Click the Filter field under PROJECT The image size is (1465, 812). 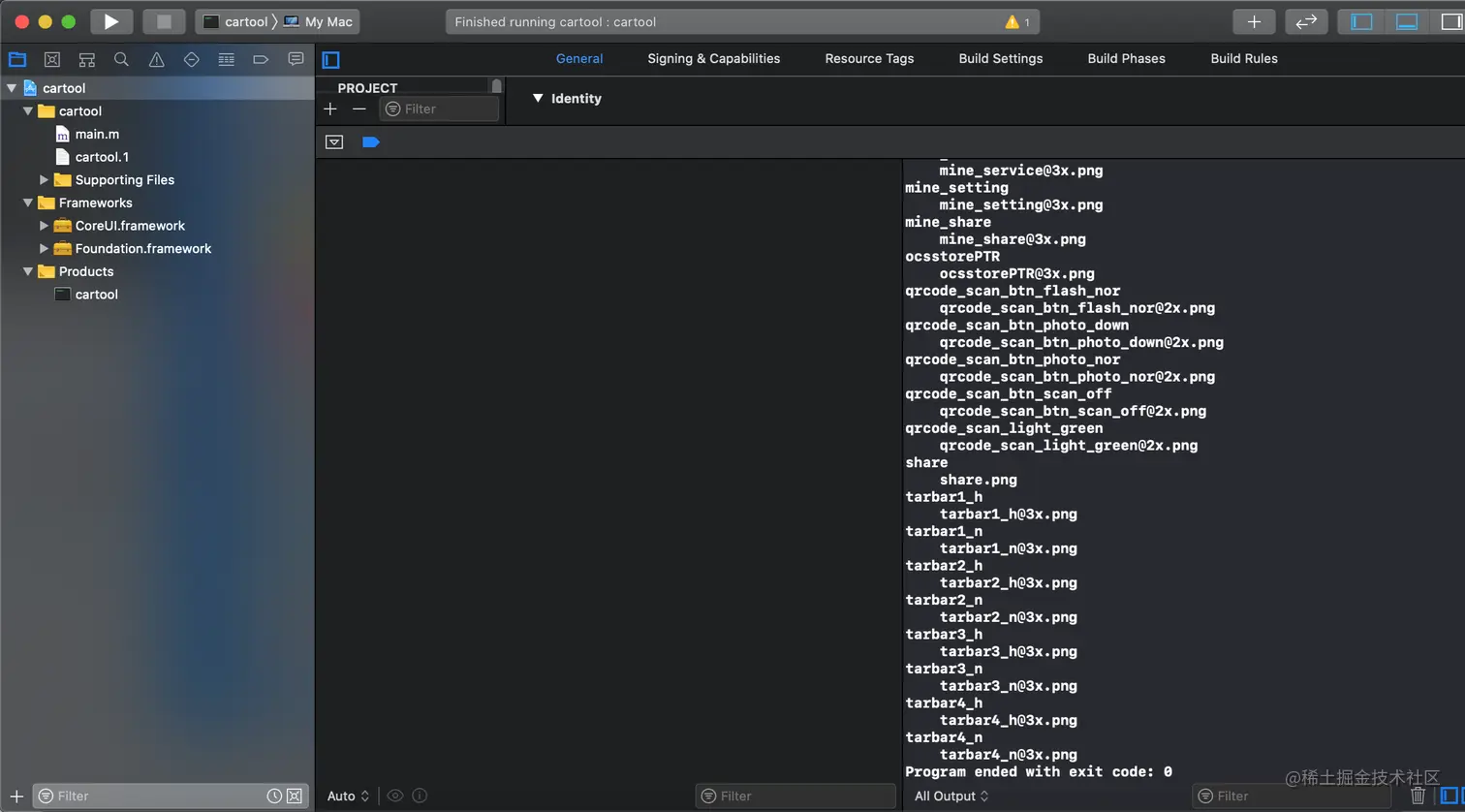click(440, 109)
